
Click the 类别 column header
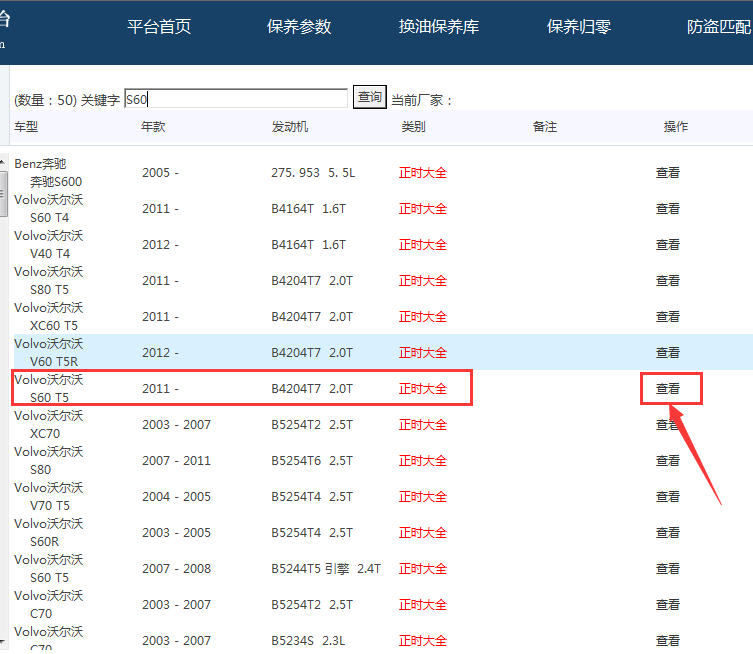413,127
